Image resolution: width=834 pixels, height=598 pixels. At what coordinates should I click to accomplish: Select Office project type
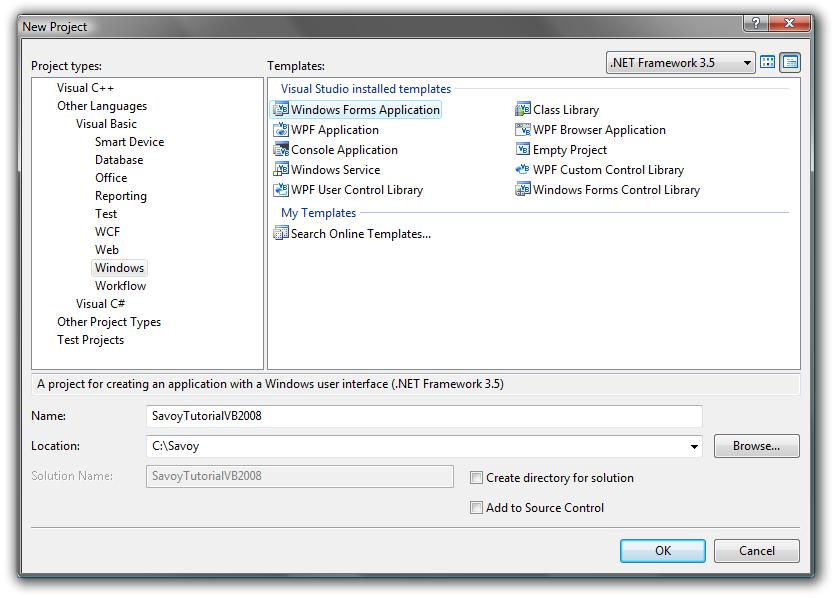(111, 178)
